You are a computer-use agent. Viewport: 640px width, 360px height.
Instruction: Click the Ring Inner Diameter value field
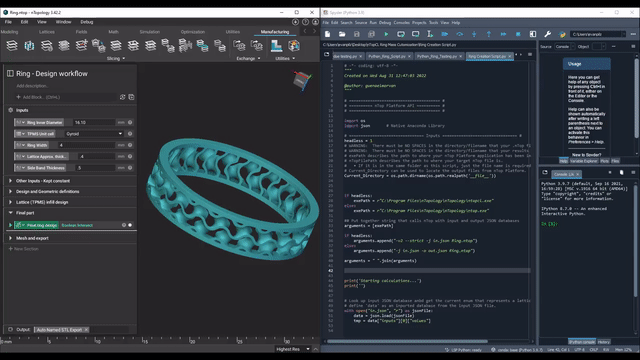94,122
